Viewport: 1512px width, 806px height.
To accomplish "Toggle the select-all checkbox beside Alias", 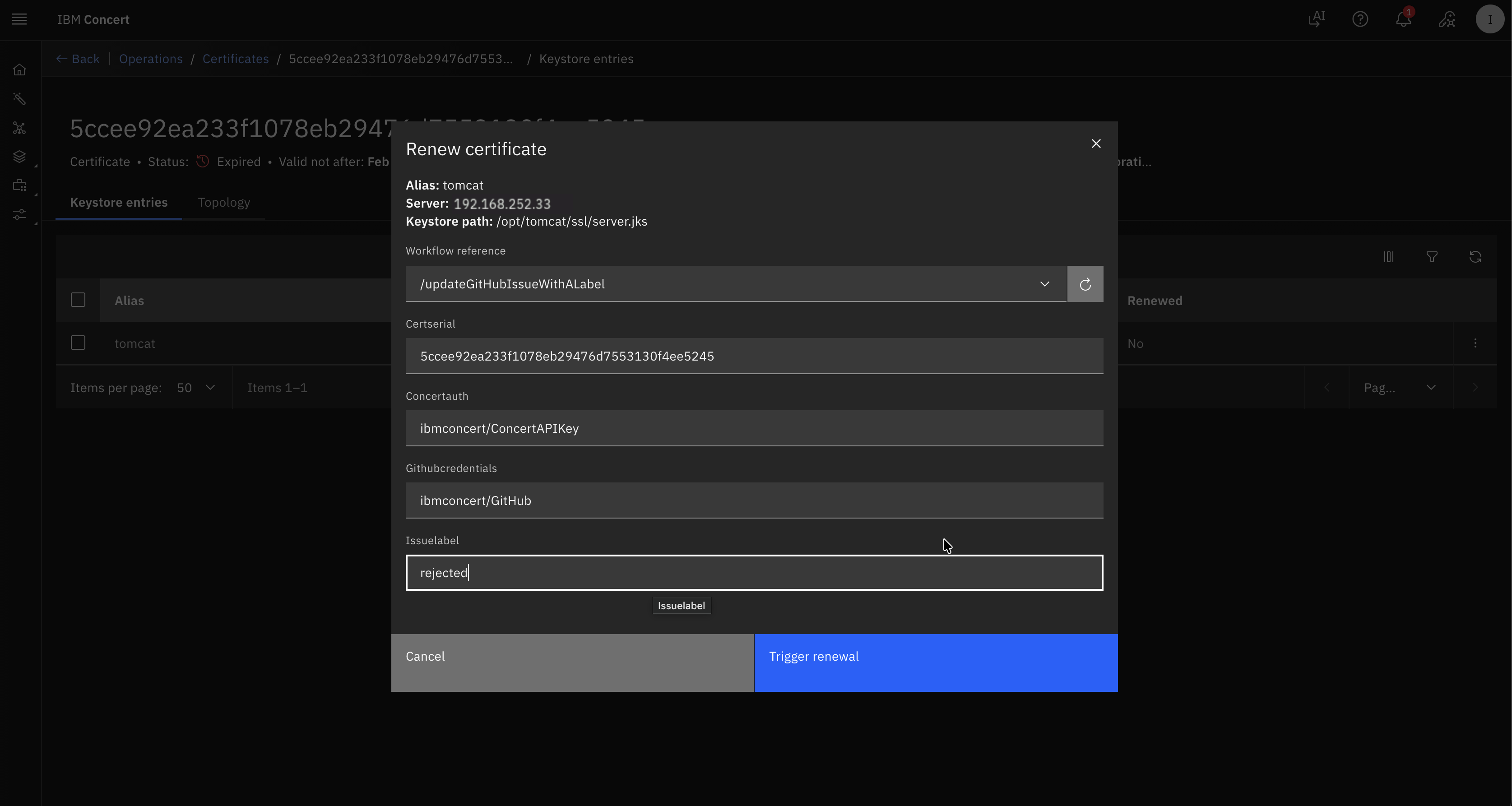I will pos(78,300).
